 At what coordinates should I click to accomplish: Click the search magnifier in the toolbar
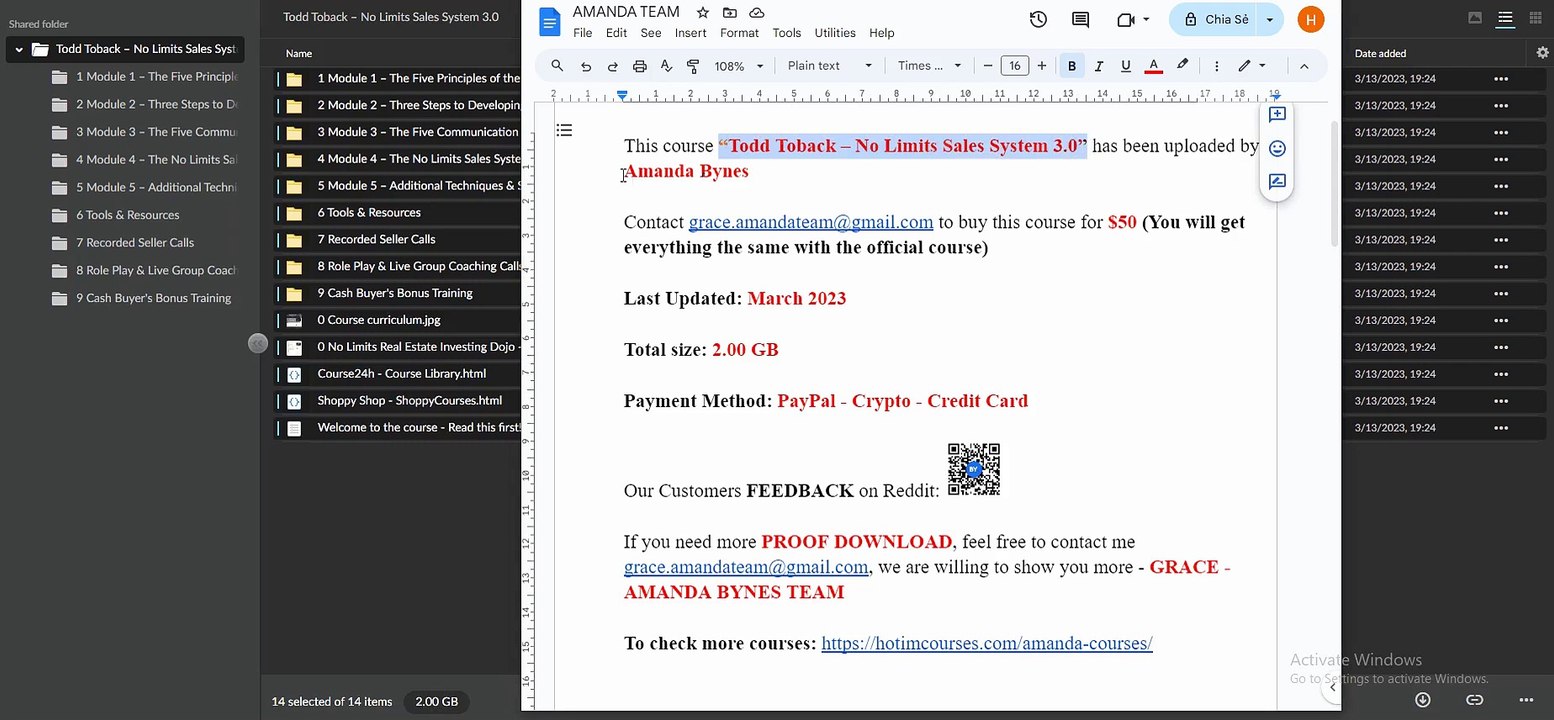(x=557, y=66)
